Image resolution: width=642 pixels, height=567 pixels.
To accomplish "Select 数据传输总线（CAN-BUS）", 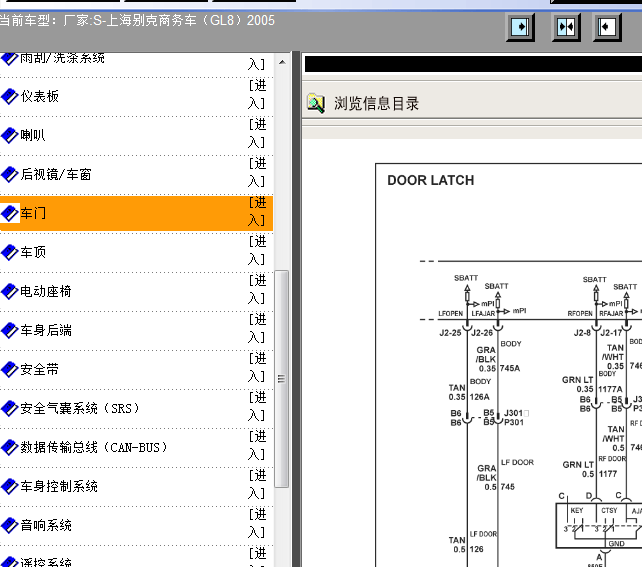I will point(95,447).
